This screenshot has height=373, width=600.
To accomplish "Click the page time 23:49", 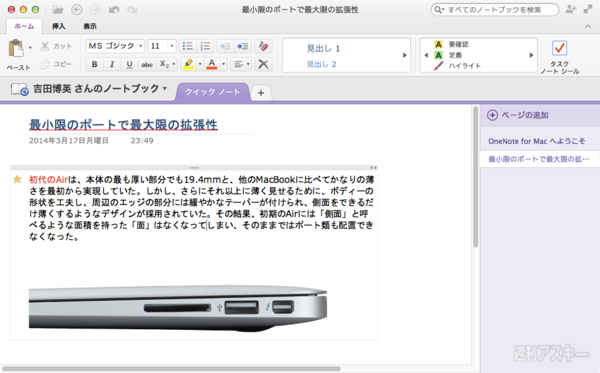I will point(142,141).
